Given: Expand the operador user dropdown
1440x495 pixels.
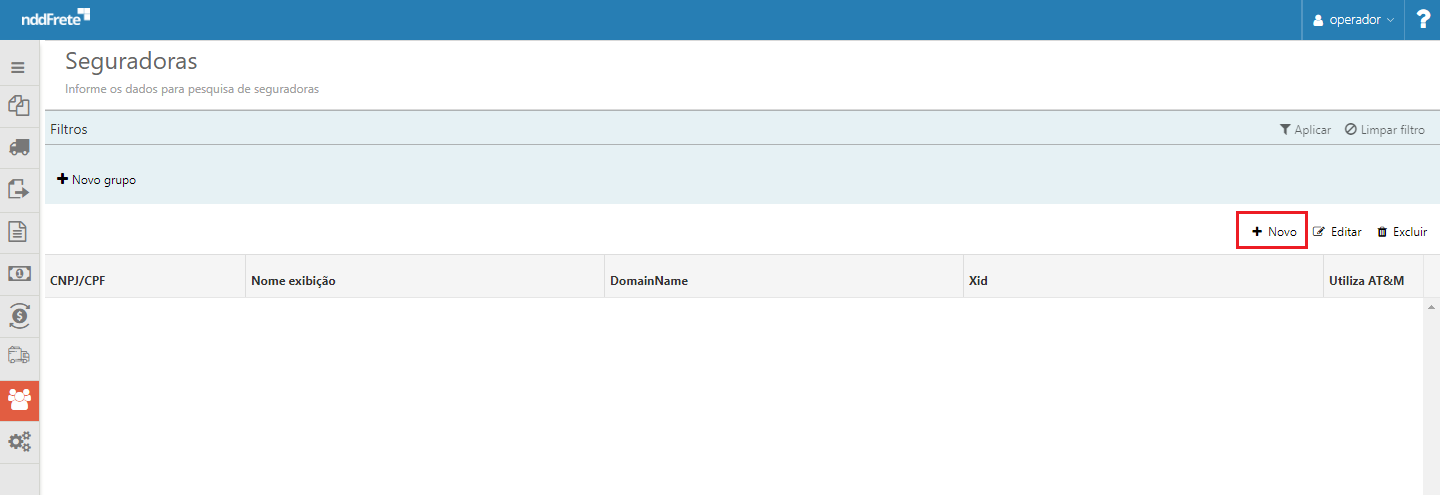Looking at the screenshot, I should (1353, 20).
